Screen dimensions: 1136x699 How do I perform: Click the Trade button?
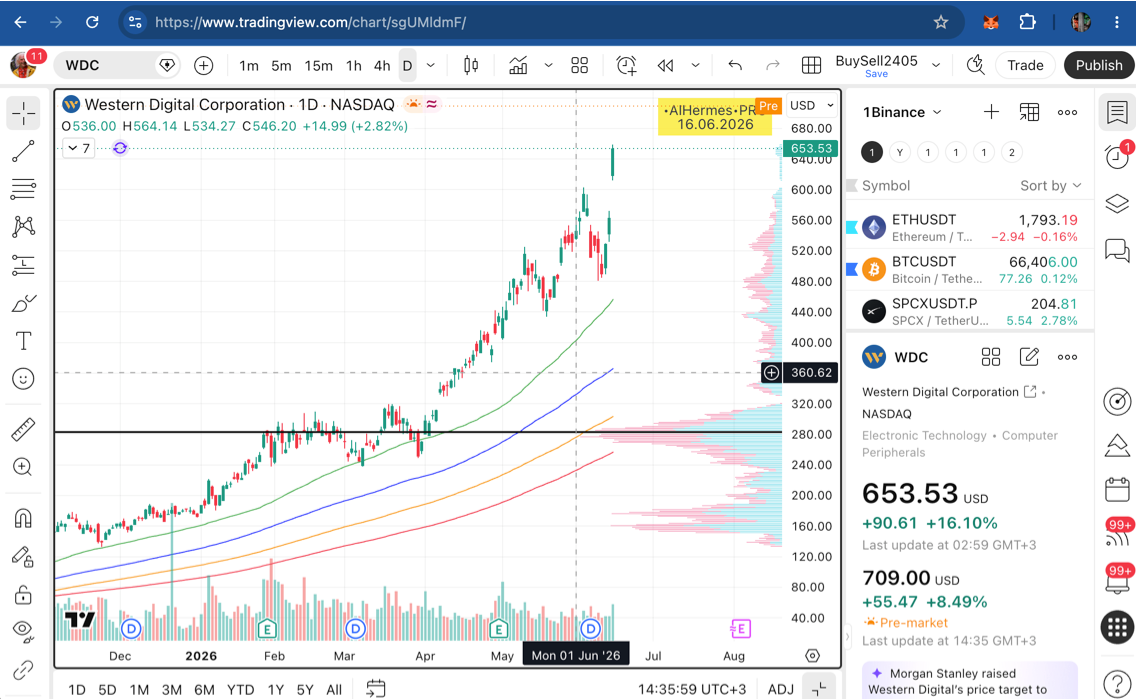coord(1025,65)
